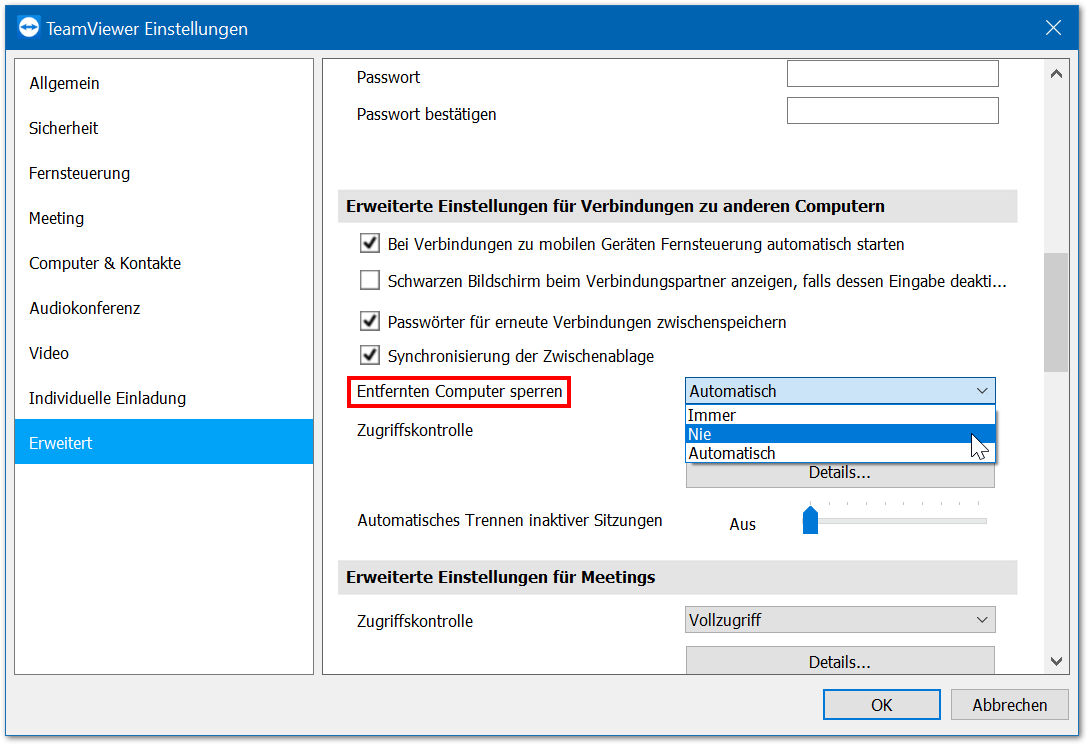Toggle Synchronisierung der Zwischenablage checkbox

(x=370, y=355)
